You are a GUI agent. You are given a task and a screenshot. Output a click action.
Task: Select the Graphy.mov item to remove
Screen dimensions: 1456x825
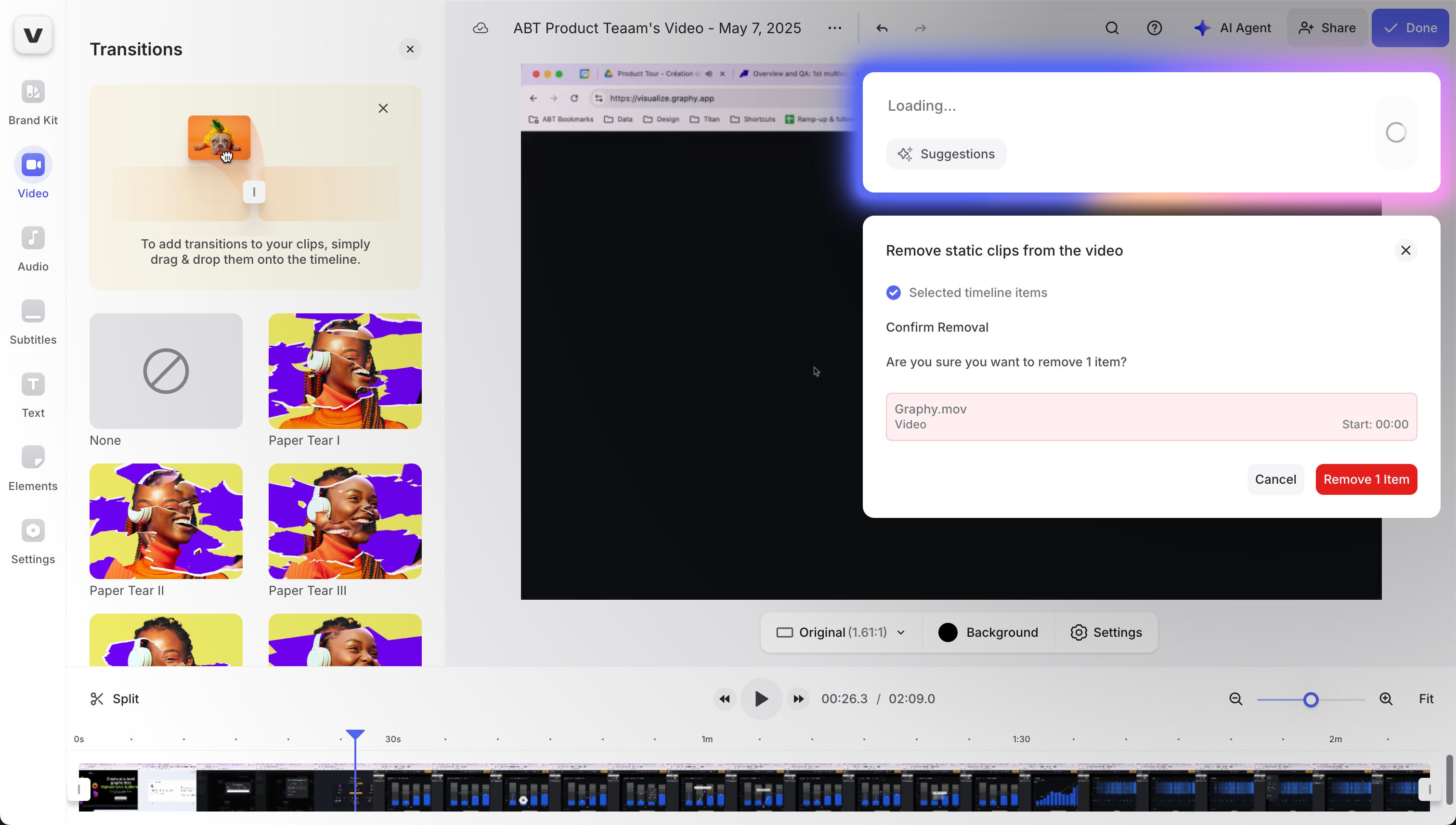click(1151, 416)
